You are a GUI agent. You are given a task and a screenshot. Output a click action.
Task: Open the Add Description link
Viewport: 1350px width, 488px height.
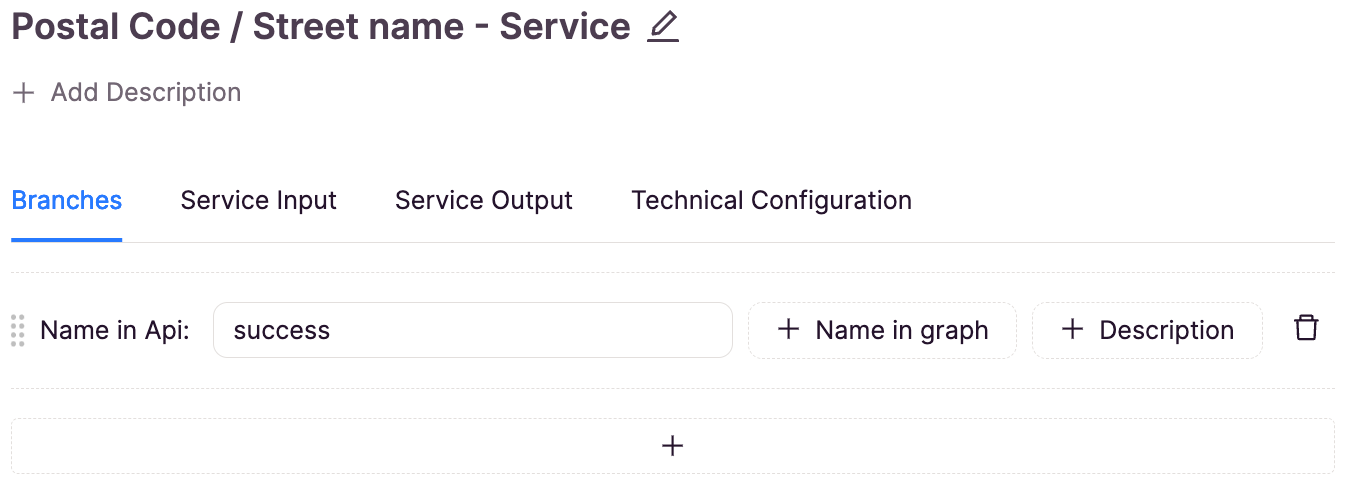(127, 93)
